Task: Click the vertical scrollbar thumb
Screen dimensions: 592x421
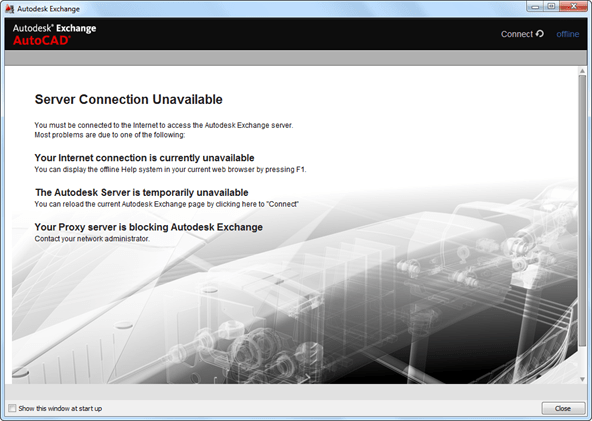Action: click(x=582, y=211)
